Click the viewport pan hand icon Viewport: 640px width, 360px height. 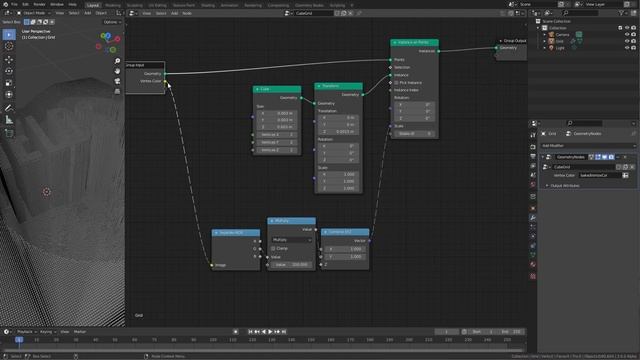(x=118, y=71)
